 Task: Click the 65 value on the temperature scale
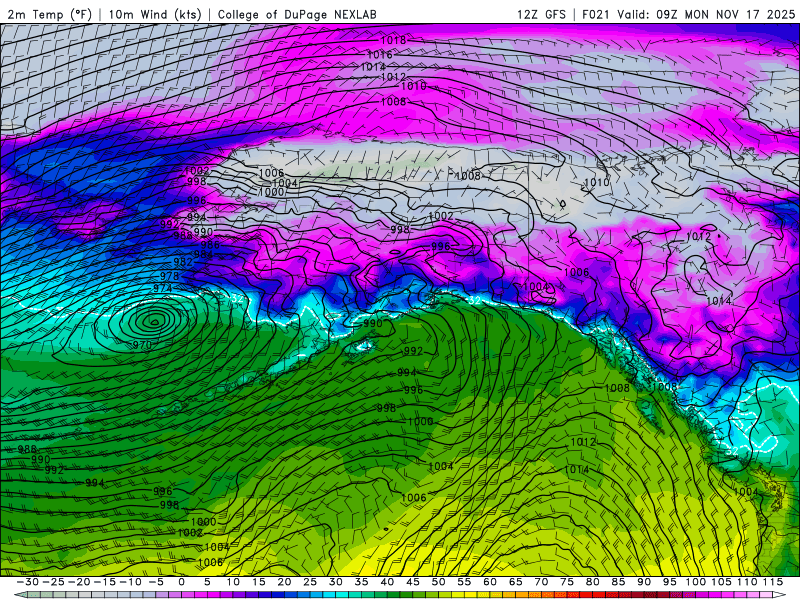(x=515, y=582)
